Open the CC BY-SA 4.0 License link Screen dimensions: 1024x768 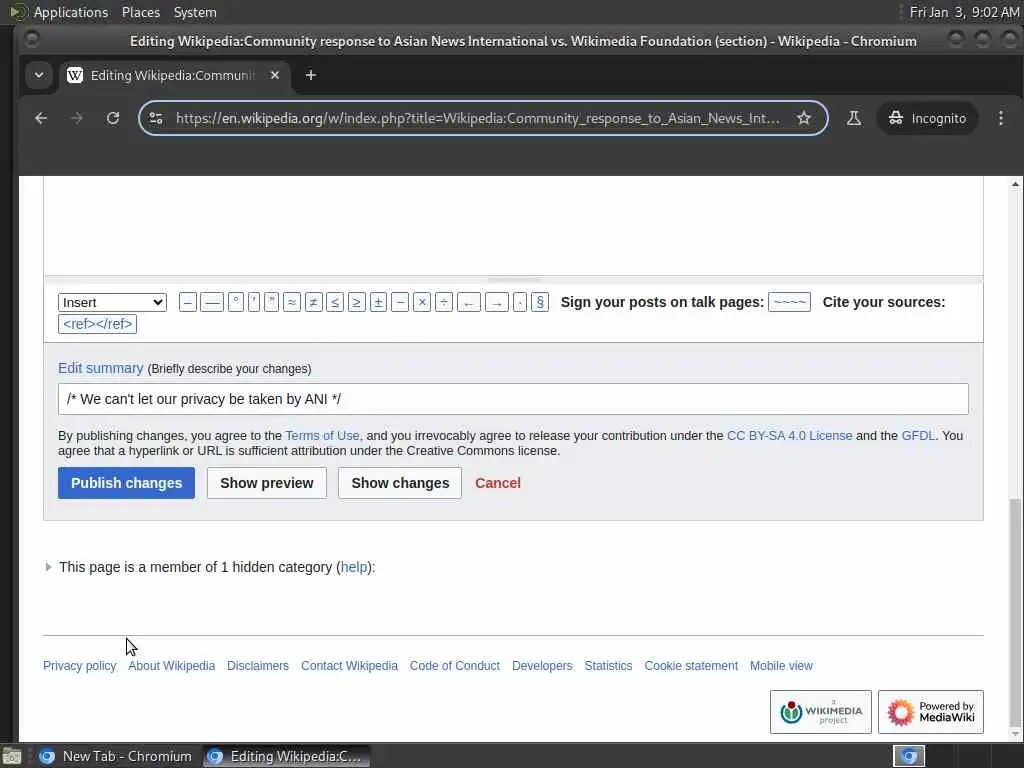tap(790, 436)
